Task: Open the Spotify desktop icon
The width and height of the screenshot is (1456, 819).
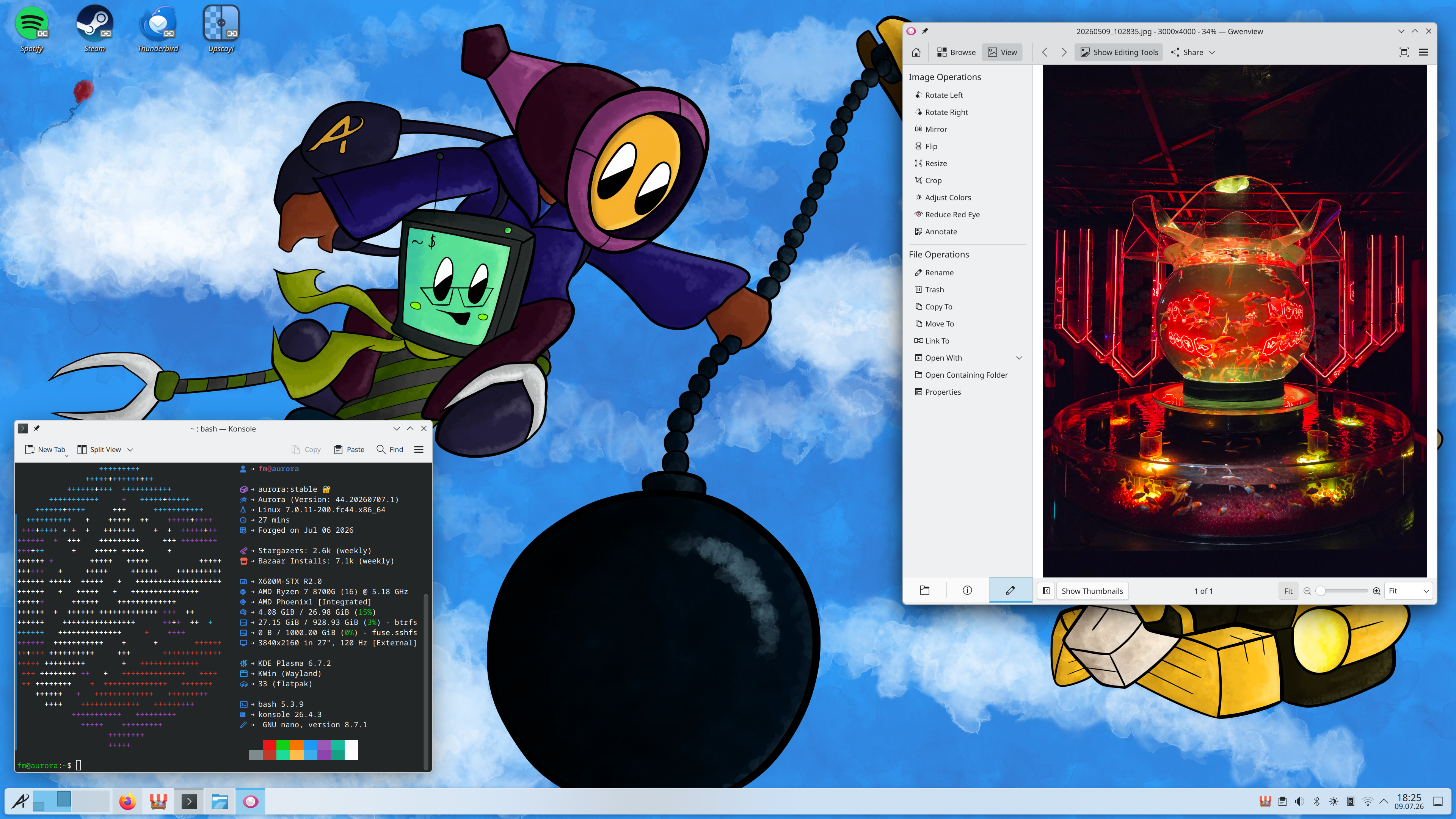Action: [31, 29]
